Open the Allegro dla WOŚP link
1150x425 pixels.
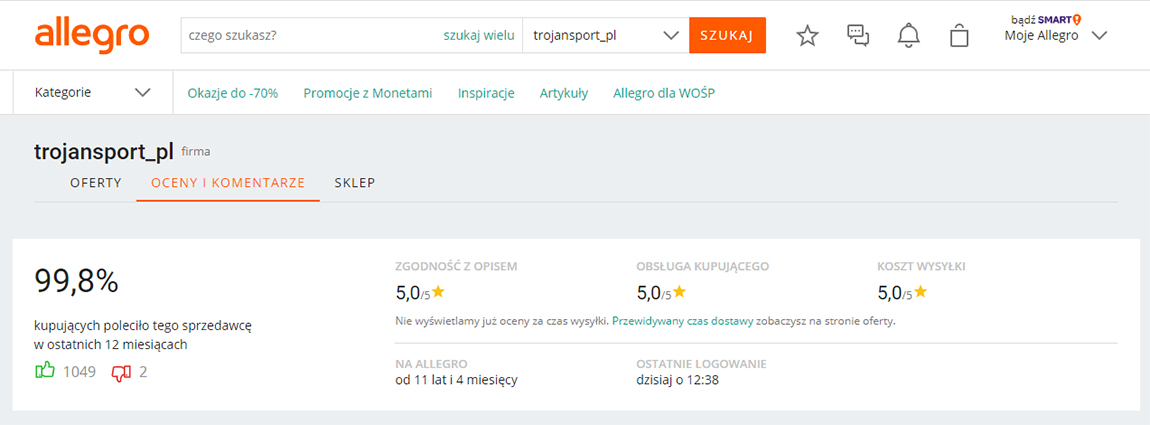click(664, 93)
